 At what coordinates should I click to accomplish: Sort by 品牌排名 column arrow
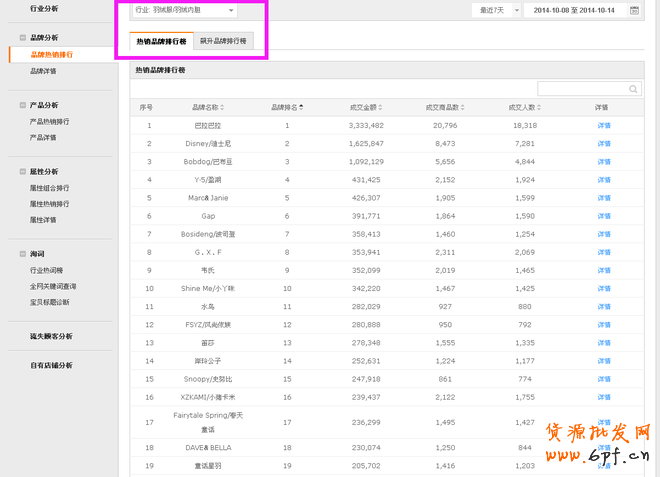pos(301,107)
